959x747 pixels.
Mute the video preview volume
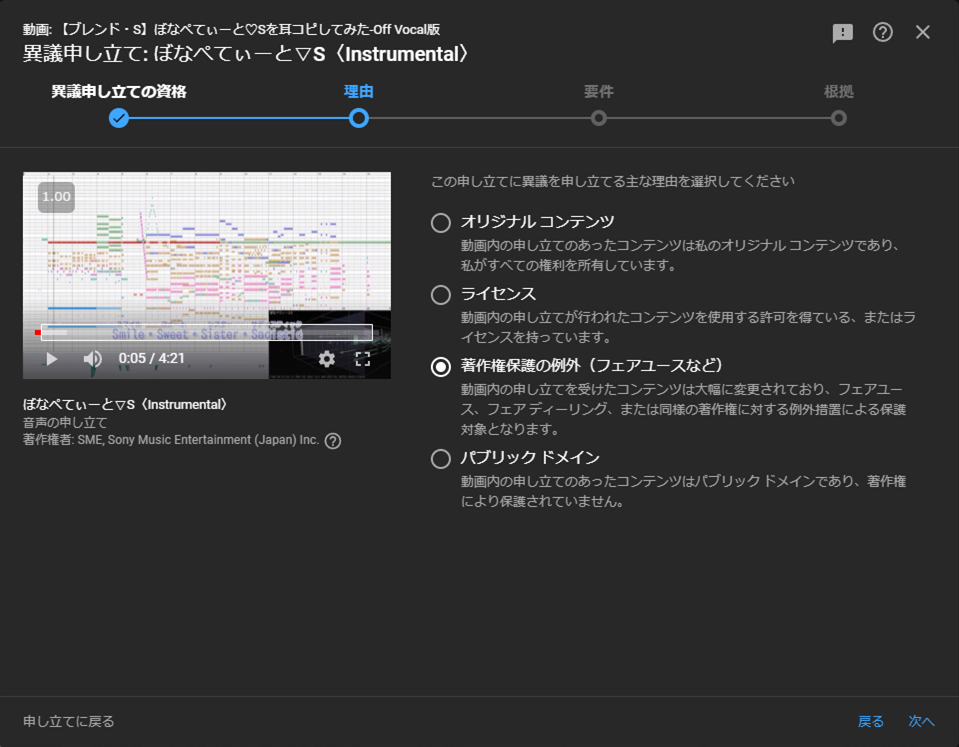(x=92, y=359)
